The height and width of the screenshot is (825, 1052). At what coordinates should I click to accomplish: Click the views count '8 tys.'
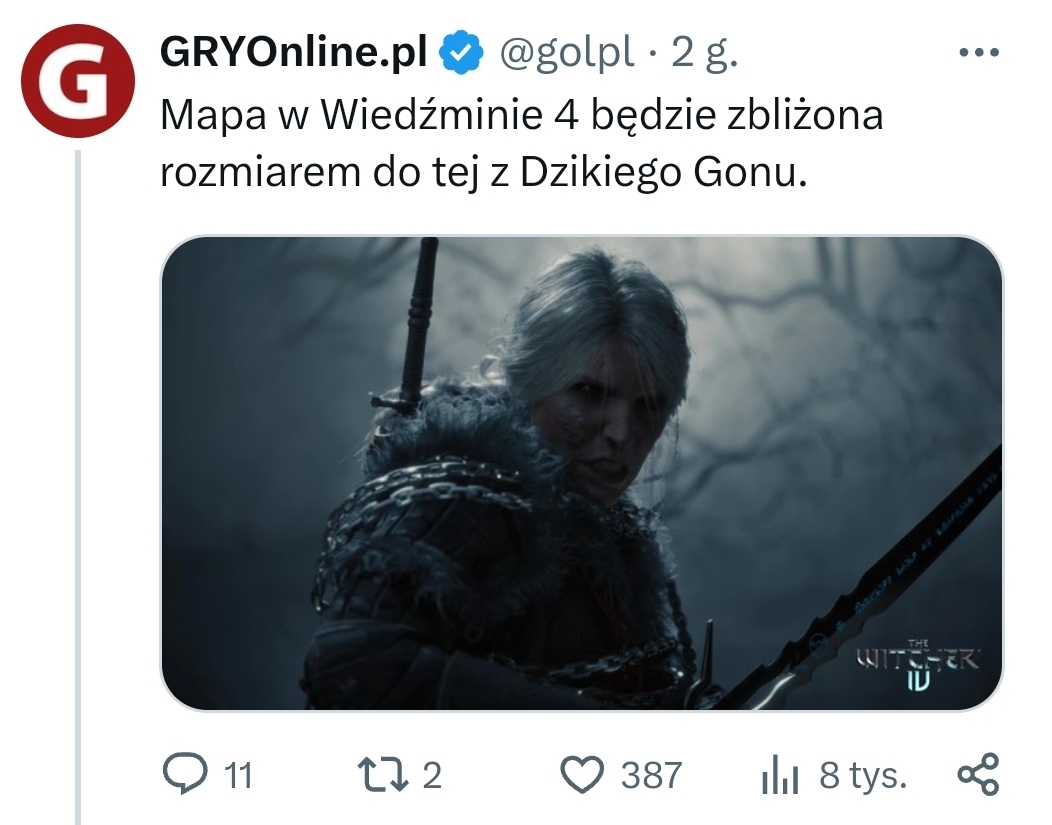coord(863,776)
